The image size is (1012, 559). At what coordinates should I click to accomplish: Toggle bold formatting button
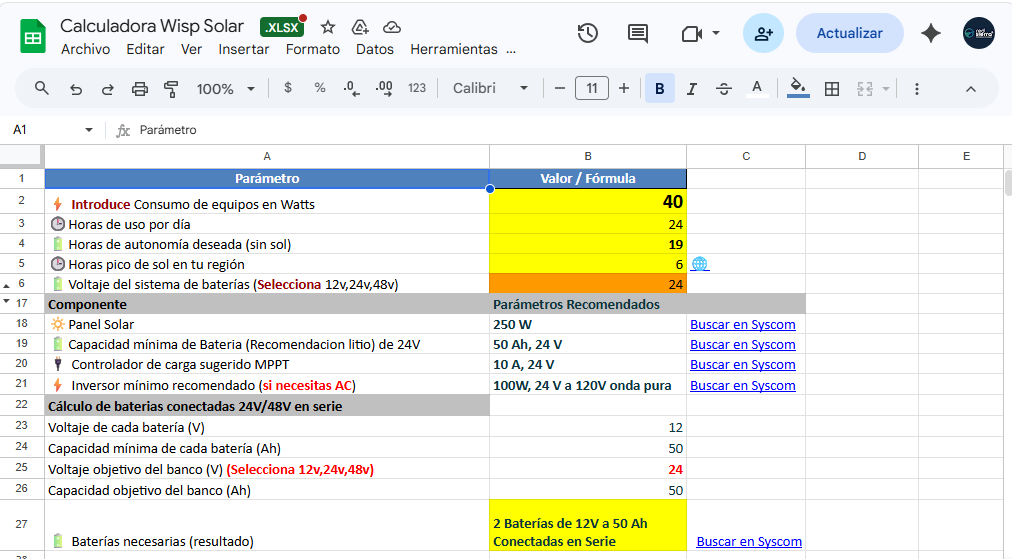point(659,88)
